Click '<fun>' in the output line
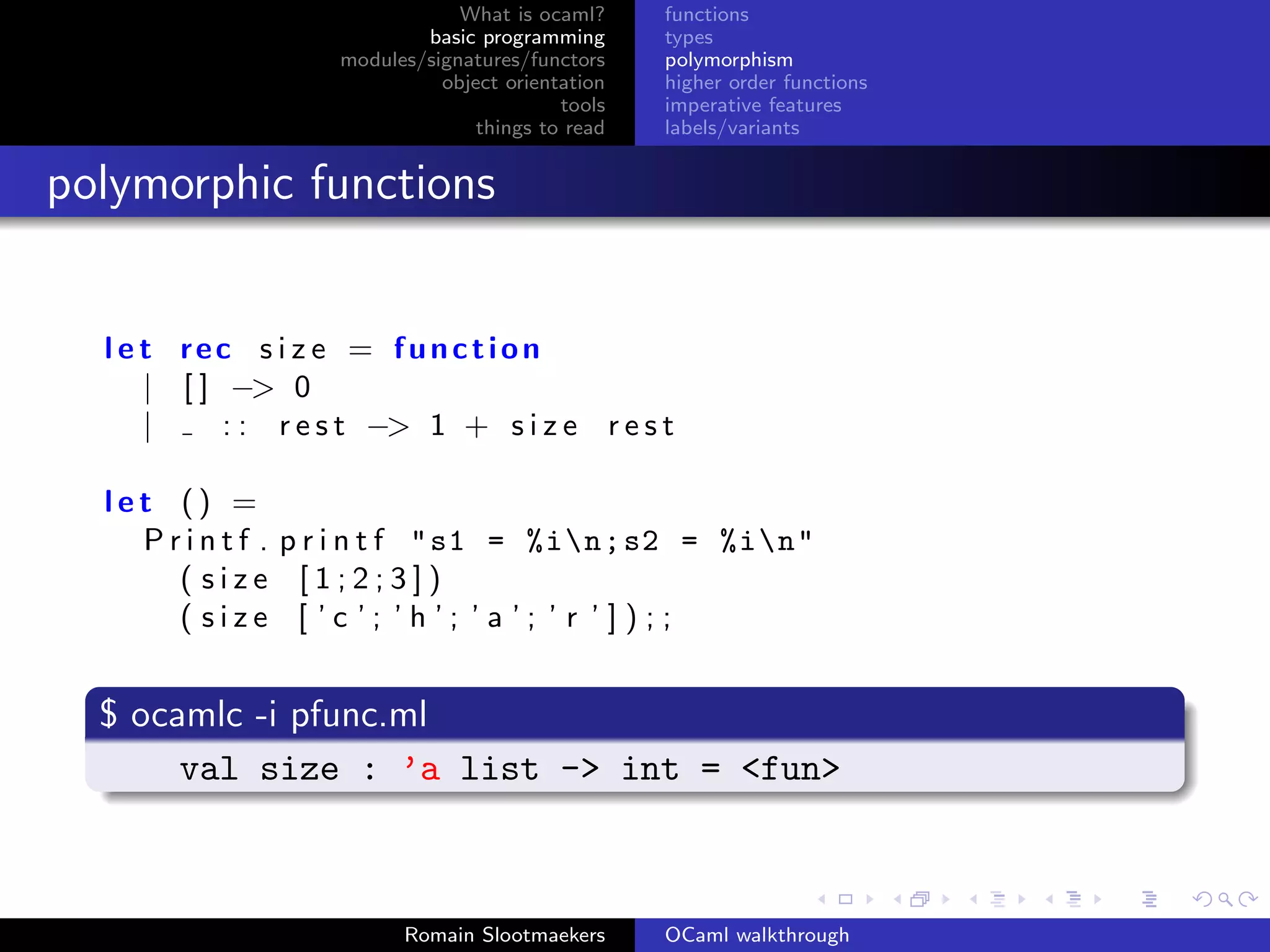The width and height of the screenshot is (1270, 952). click(791, 769)
